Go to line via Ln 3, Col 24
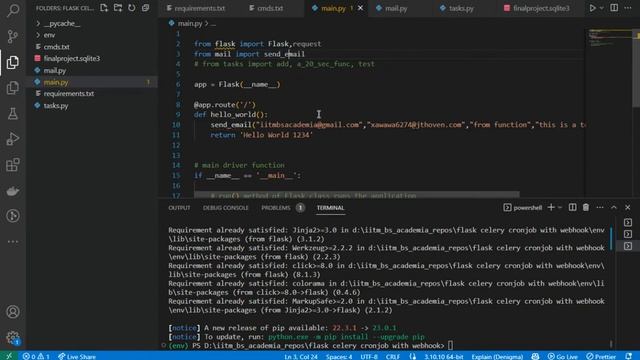 (x=301, y=356)
